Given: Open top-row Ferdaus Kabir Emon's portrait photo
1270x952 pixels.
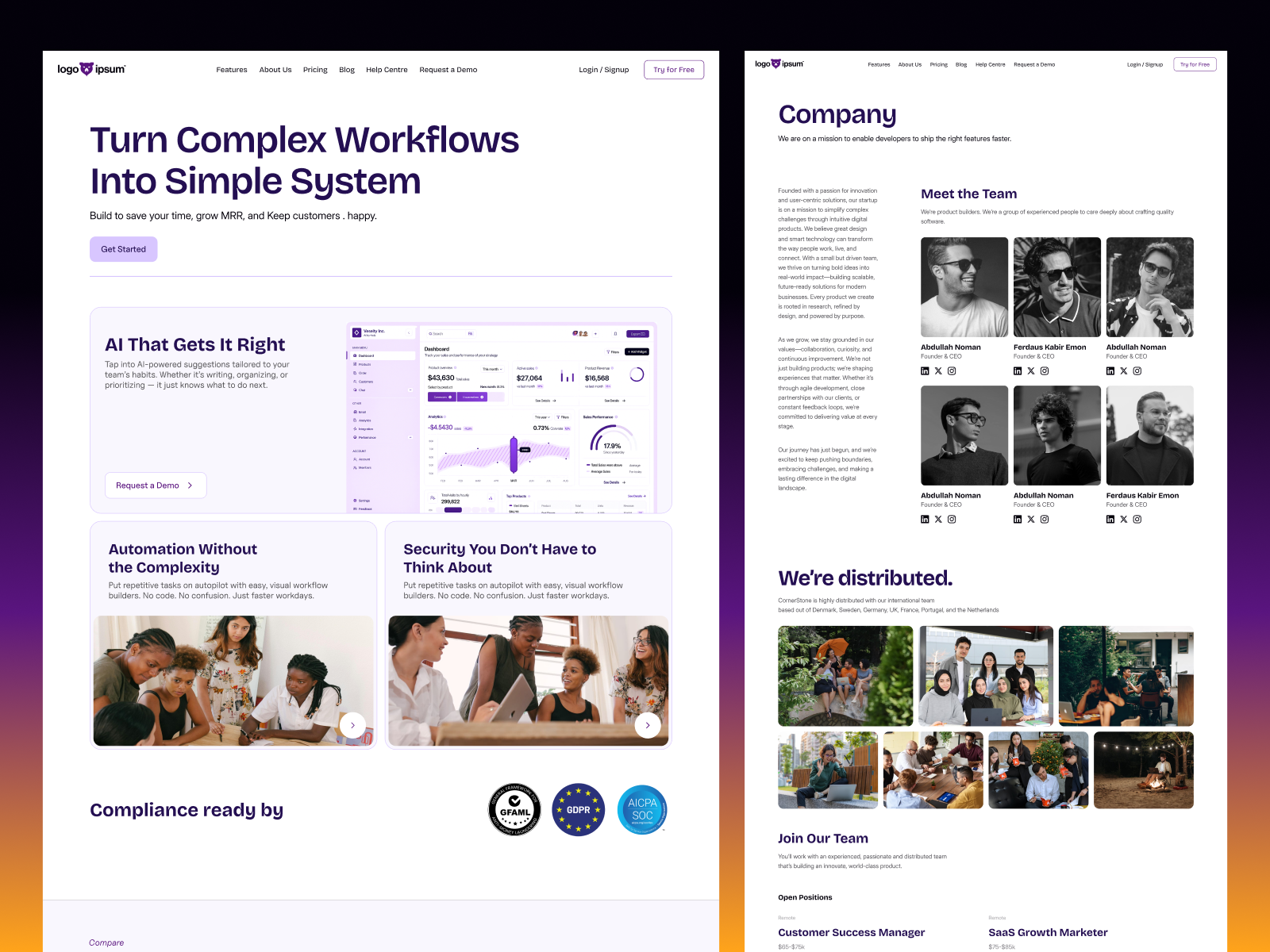Looking at the screenshot, I should [1057, 287].
